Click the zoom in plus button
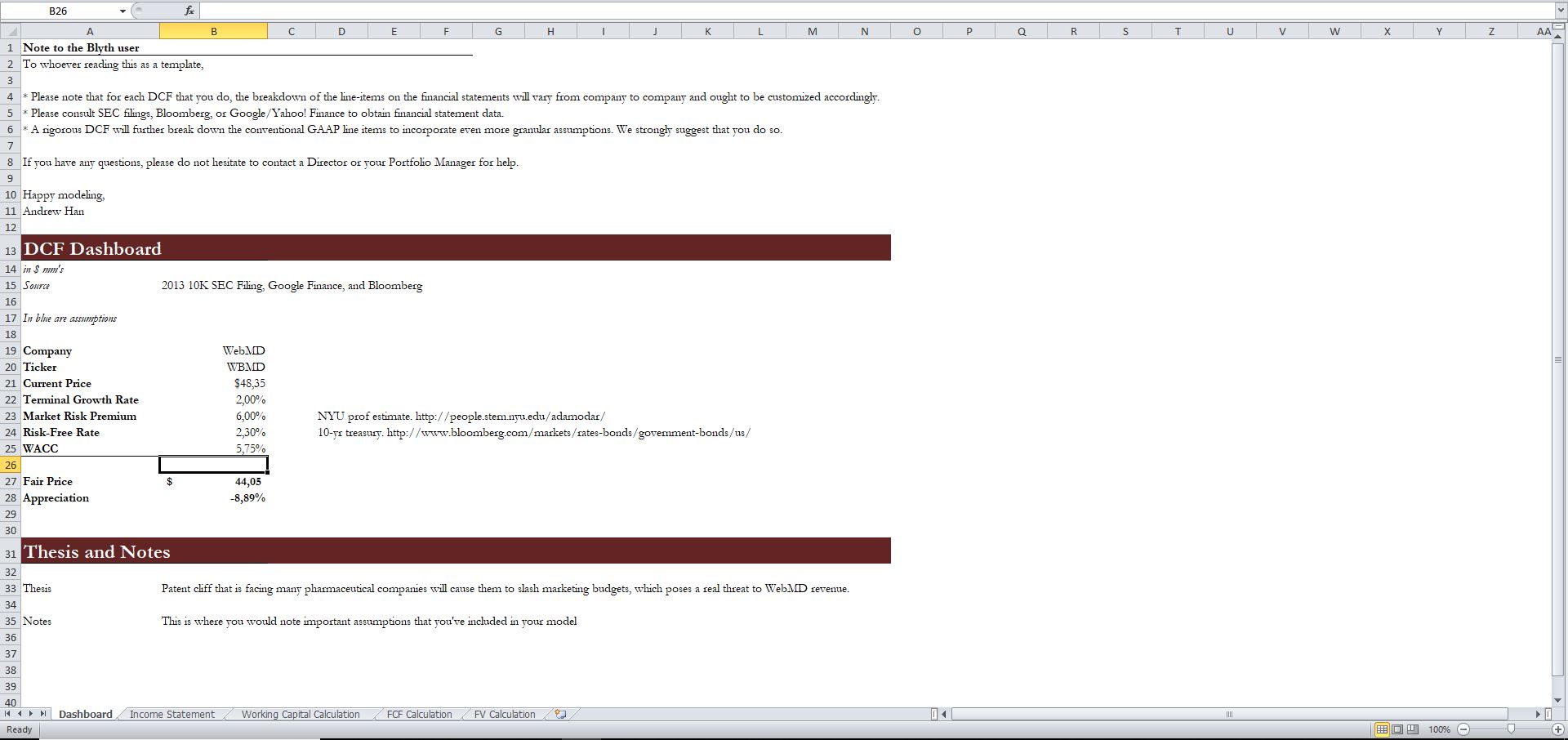Image resolution: width=1568 pixels, height=740 pixels. [1558, 729]
